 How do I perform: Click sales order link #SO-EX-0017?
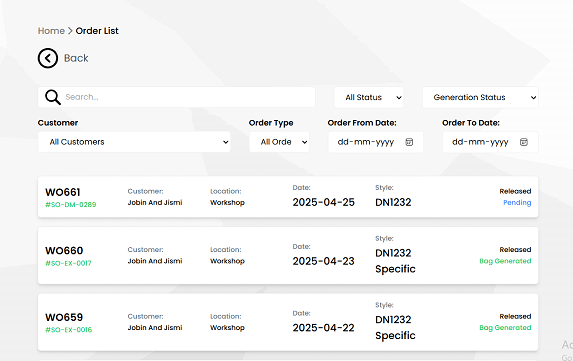(x=68, y=263)
